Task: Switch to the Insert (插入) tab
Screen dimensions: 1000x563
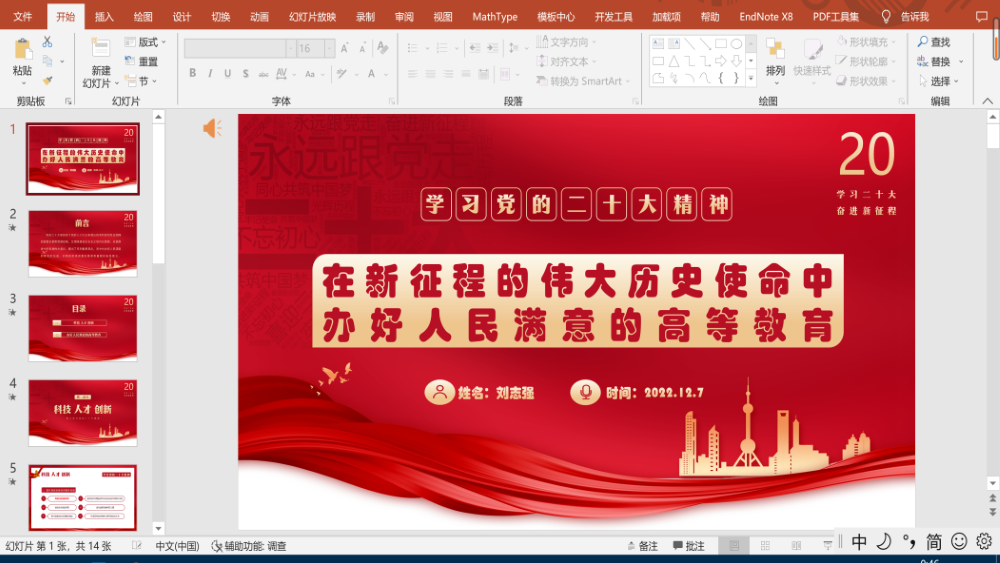Action: 104,17
